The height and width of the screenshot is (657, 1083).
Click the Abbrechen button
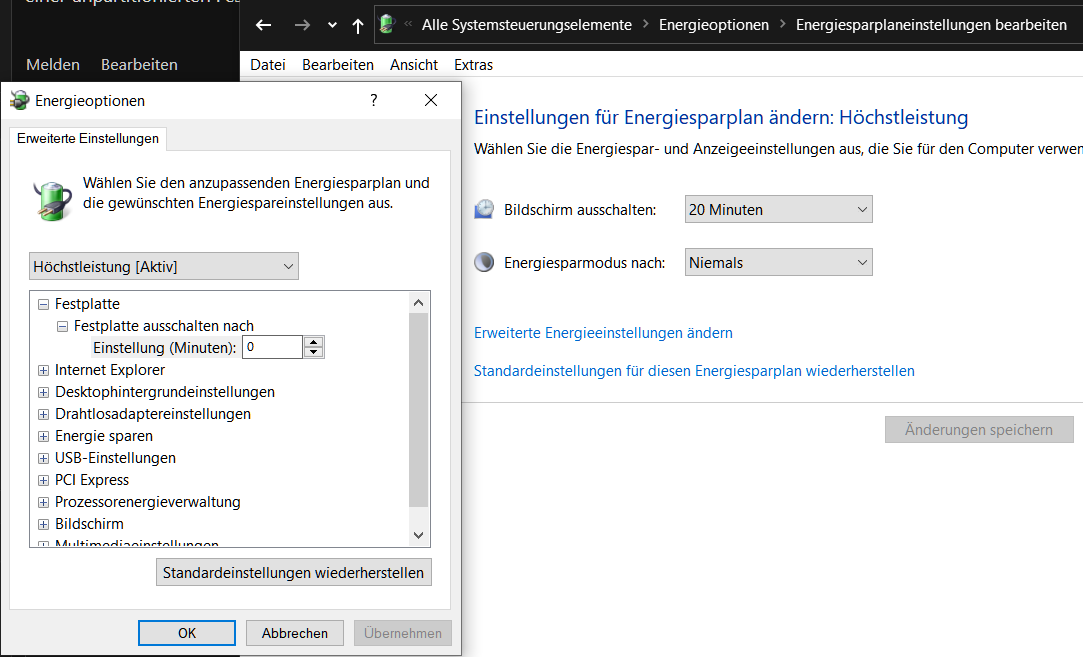click(295, 633)
